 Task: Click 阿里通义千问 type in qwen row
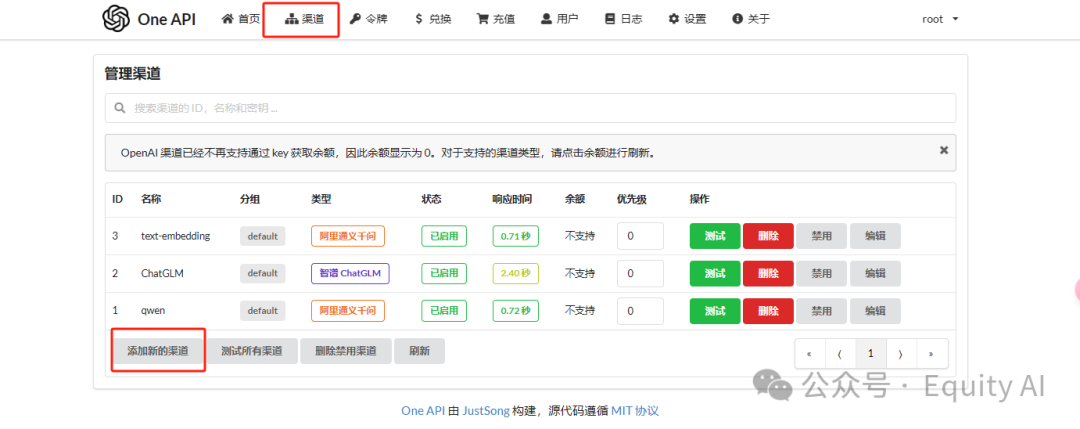348,311
